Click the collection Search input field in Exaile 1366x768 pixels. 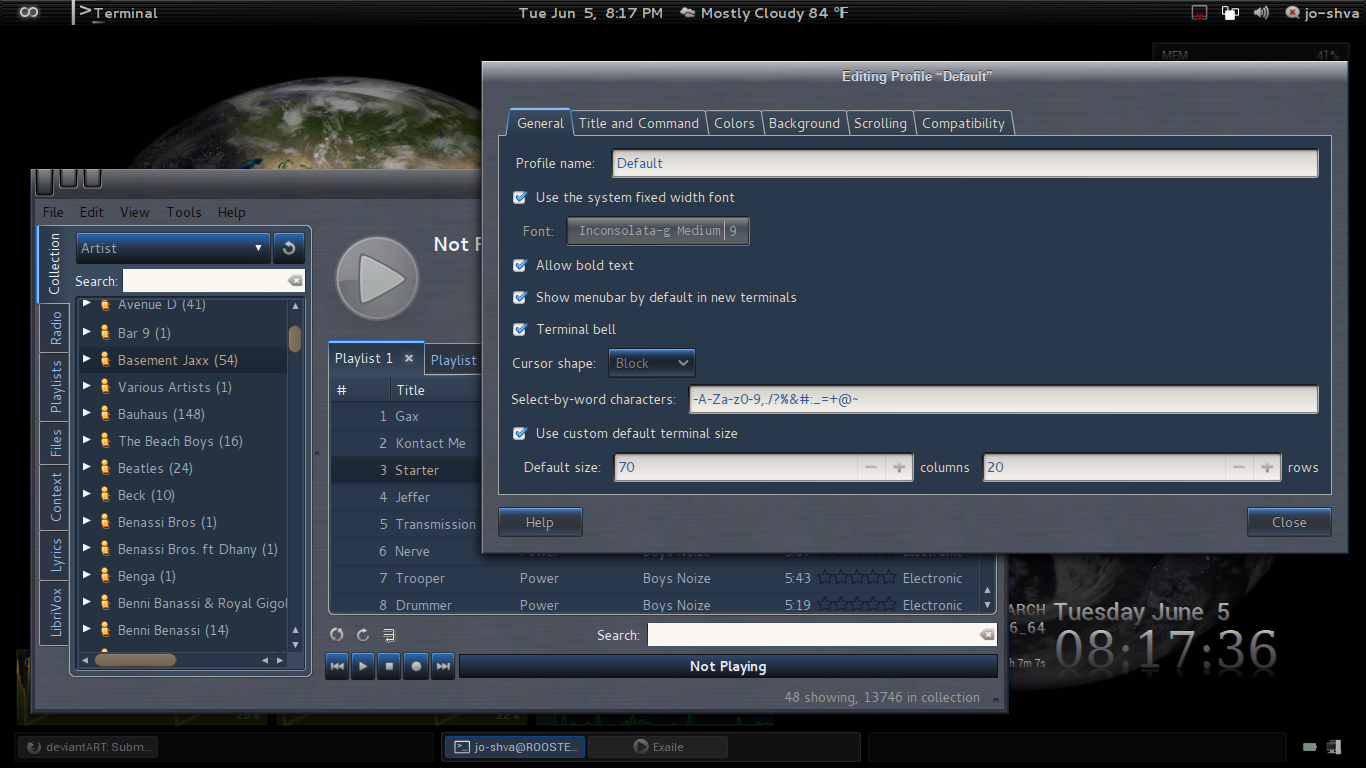click(213, 281)
